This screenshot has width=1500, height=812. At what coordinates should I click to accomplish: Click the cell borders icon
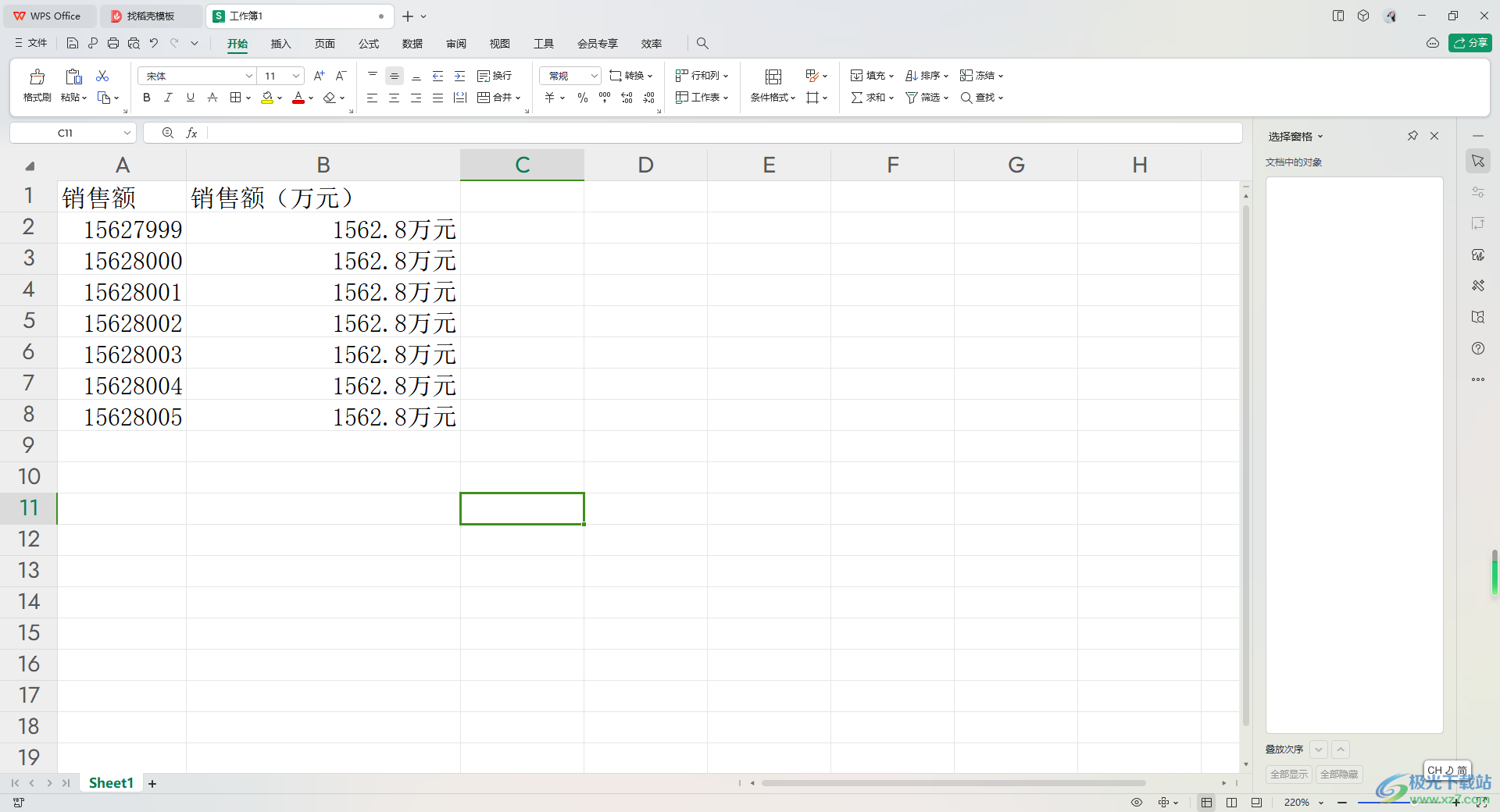[x=235, y=98]
